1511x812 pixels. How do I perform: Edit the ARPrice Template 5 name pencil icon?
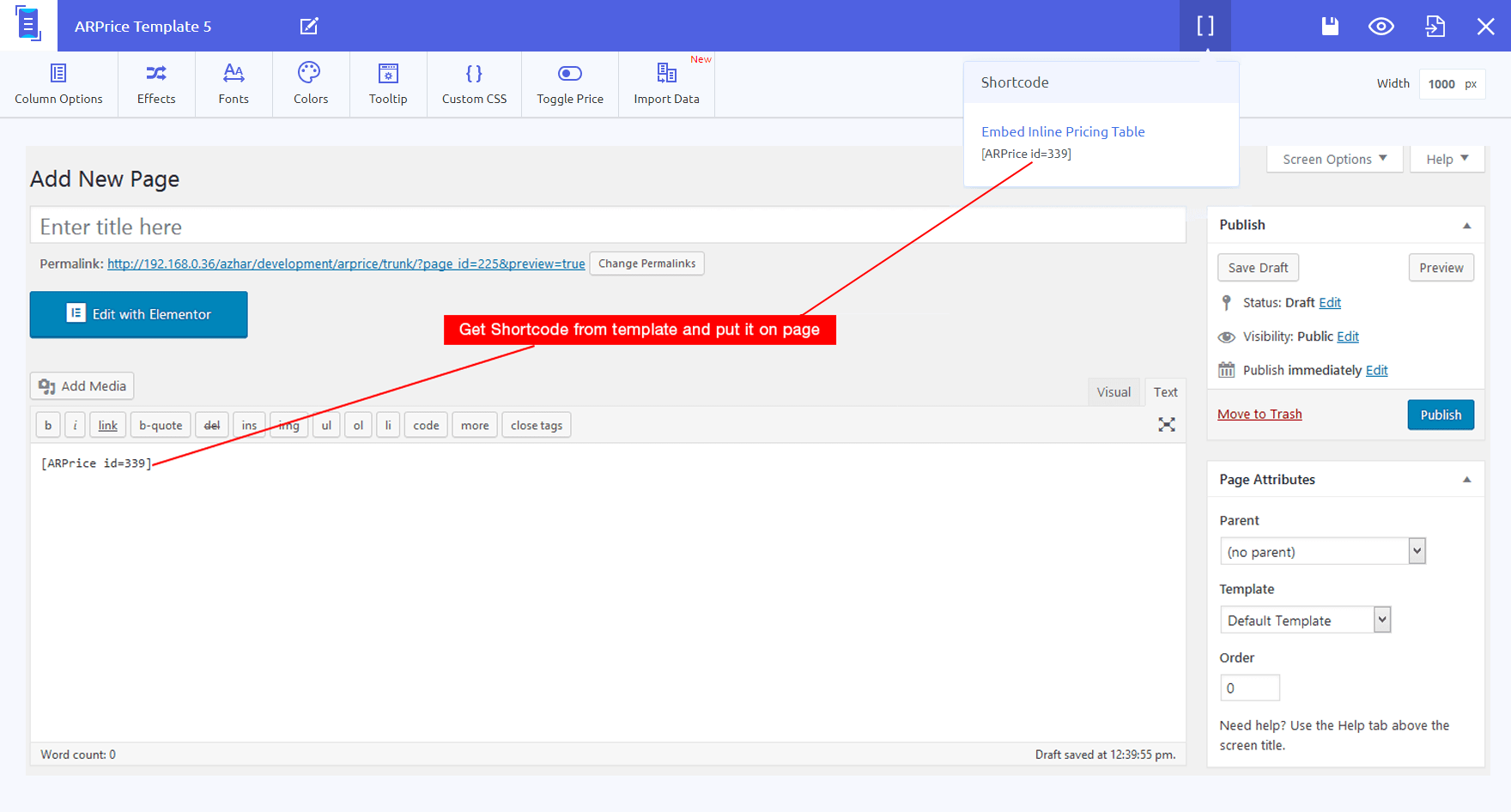click(309, 26)
